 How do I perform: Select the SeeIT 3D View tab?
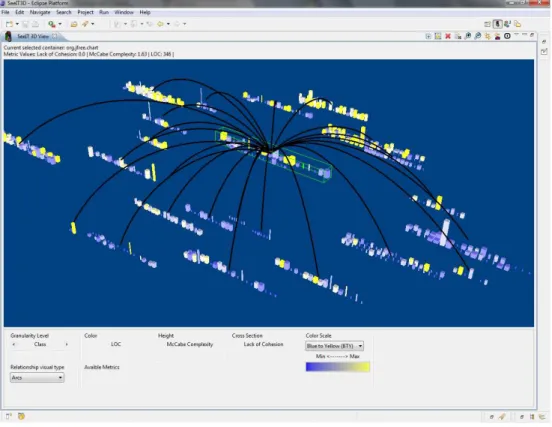(x=33, y=36)
